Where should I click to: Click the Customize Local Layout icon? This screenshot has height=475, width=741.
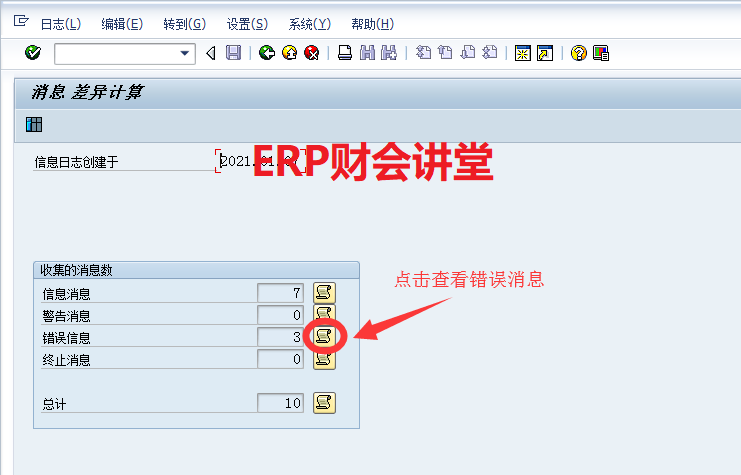pyautogui.click(x=600, y=53)
